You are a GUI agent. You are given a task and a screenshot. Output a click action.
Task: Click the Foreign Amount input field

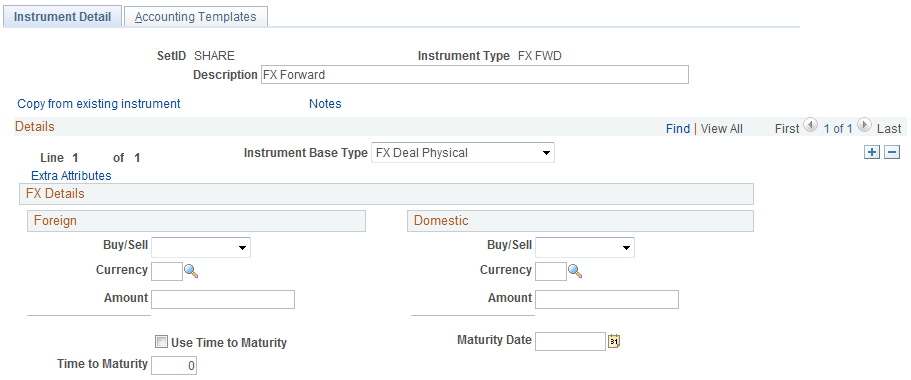pos(223,299)
